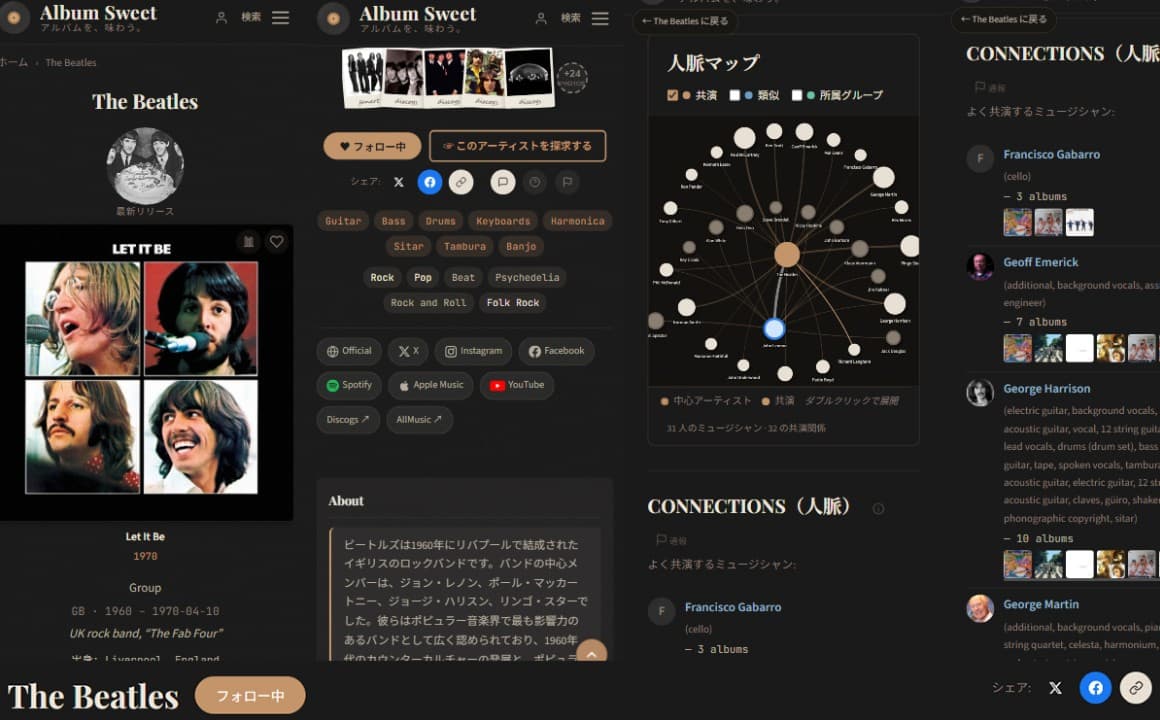Viewport: 1160px width, 720px height.
Task: Open the Geoff Emerick link
Action: point(1040,262)
